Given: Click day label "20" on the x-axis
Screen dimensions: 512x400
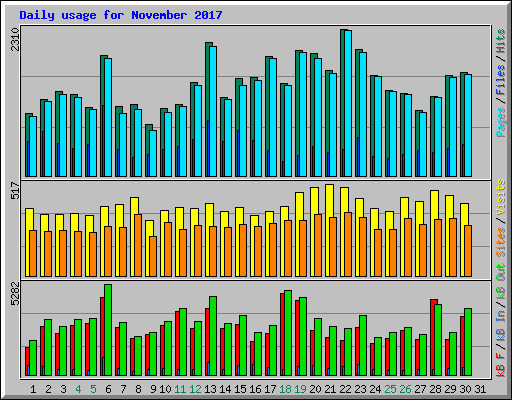Looking at the screenshot, I should pyautogui.click(x=315, y=389).
